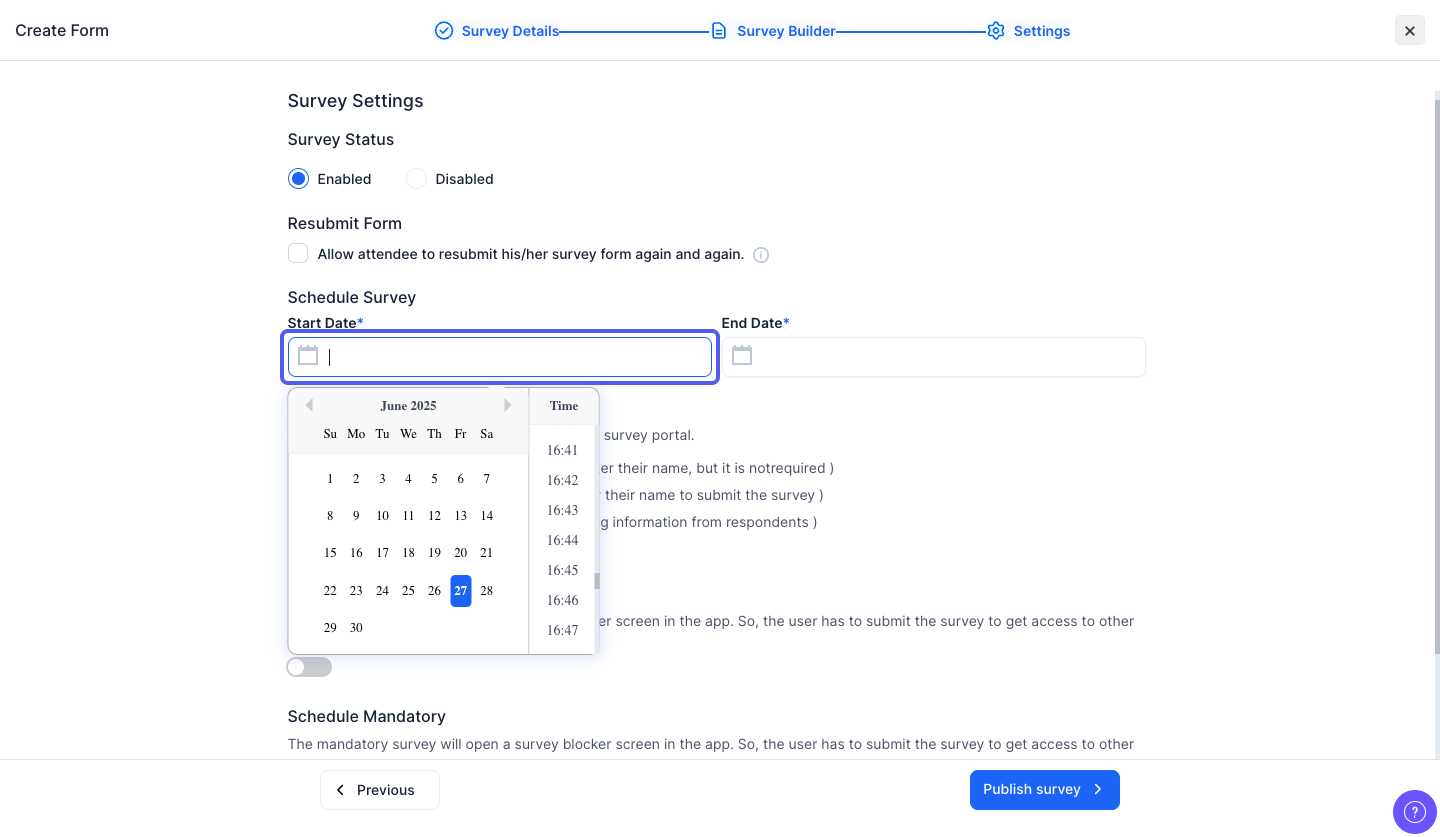1440x837 pixels.
Task: Focus the End Date input field
Action: tap(934, 357)
